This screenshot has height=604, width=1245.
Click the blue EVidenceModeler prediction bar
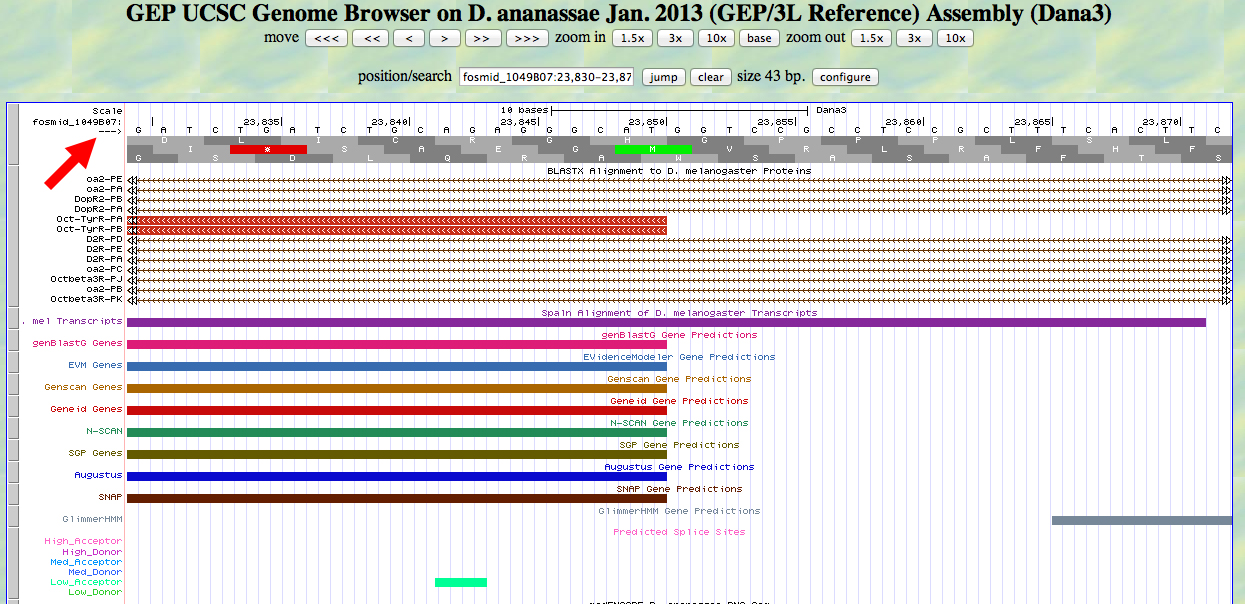tap(396, 366)
